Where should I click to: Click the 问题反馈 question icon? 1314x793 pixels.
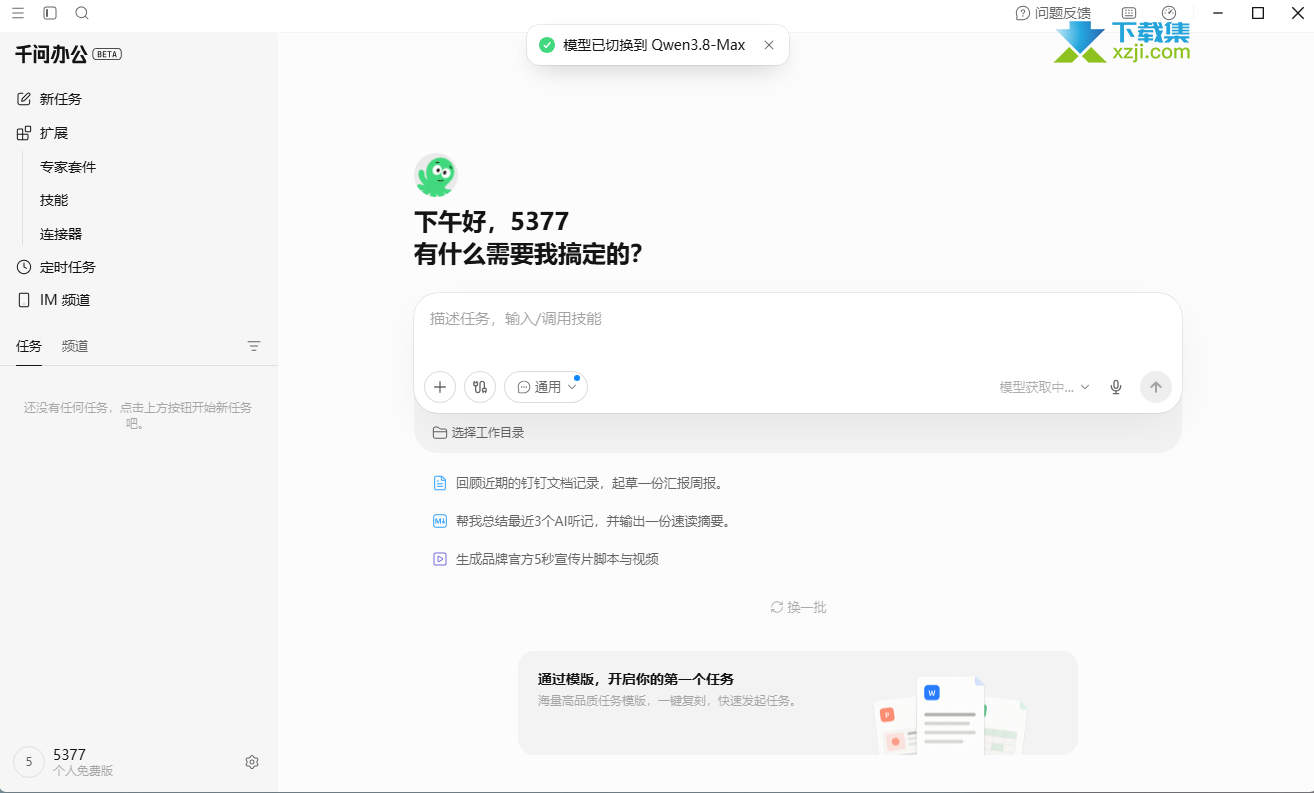pyautogui.click(x=1022, y=13)
